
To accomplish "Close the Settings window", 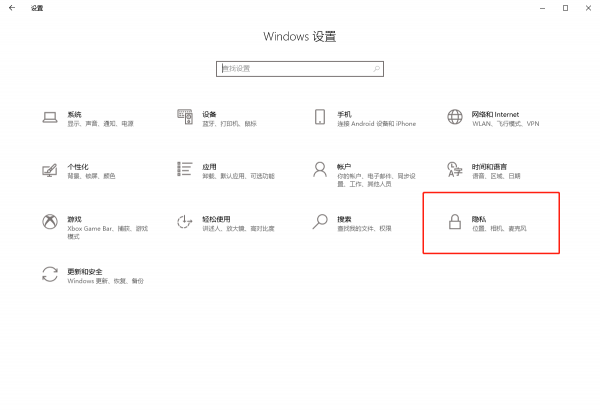I will [588, 8].
